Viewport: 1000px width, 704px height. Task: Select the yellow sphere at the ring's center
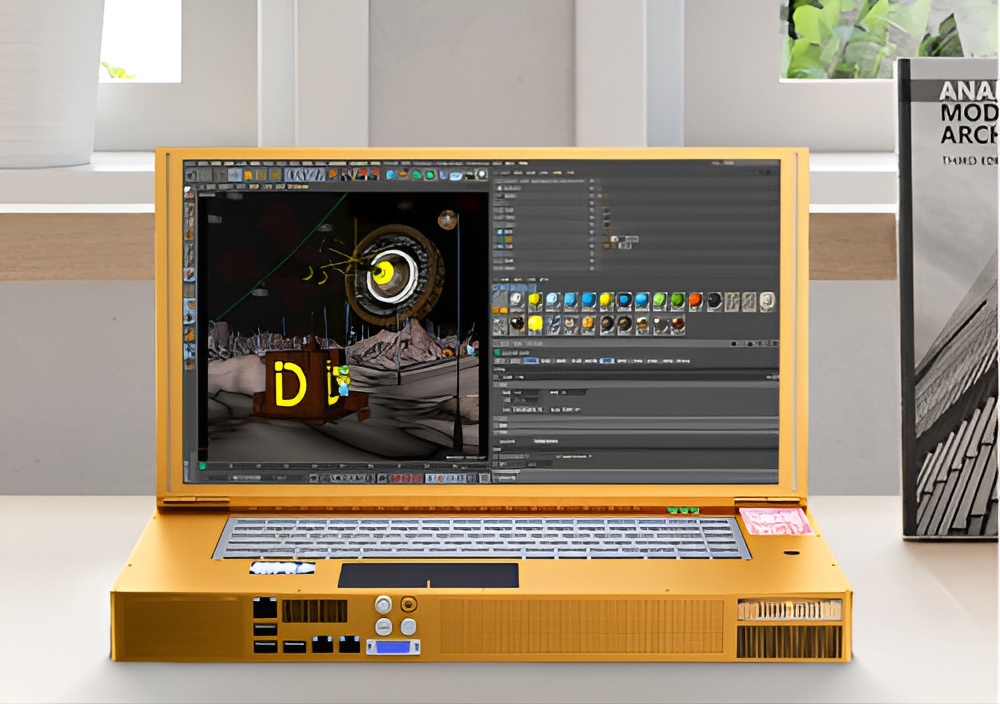click(x=383, y=273)
